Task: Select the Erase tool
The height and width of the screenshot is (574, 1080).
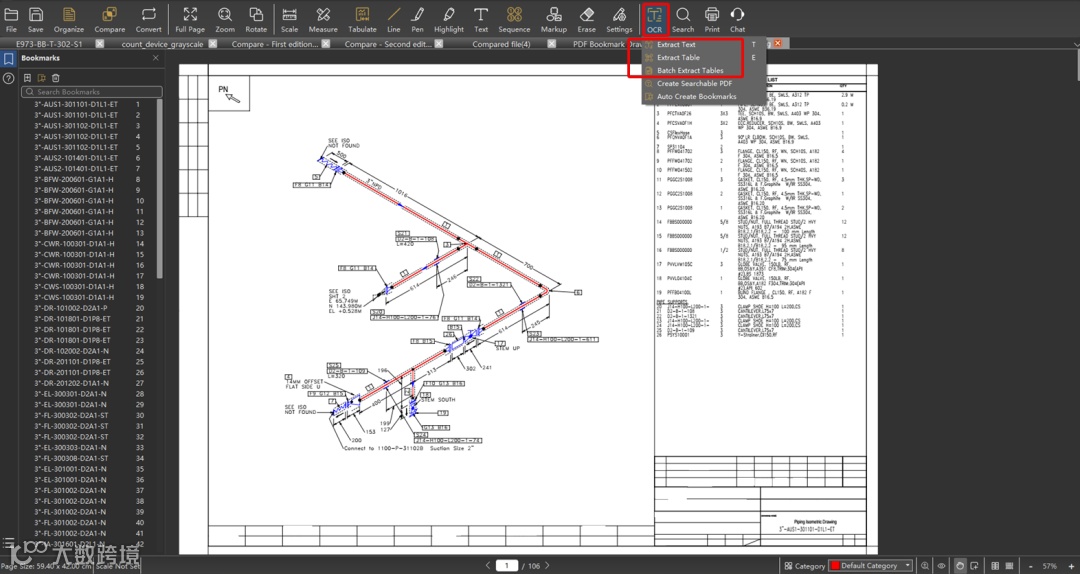Action: pyautogui.click(x=587, y=20)
